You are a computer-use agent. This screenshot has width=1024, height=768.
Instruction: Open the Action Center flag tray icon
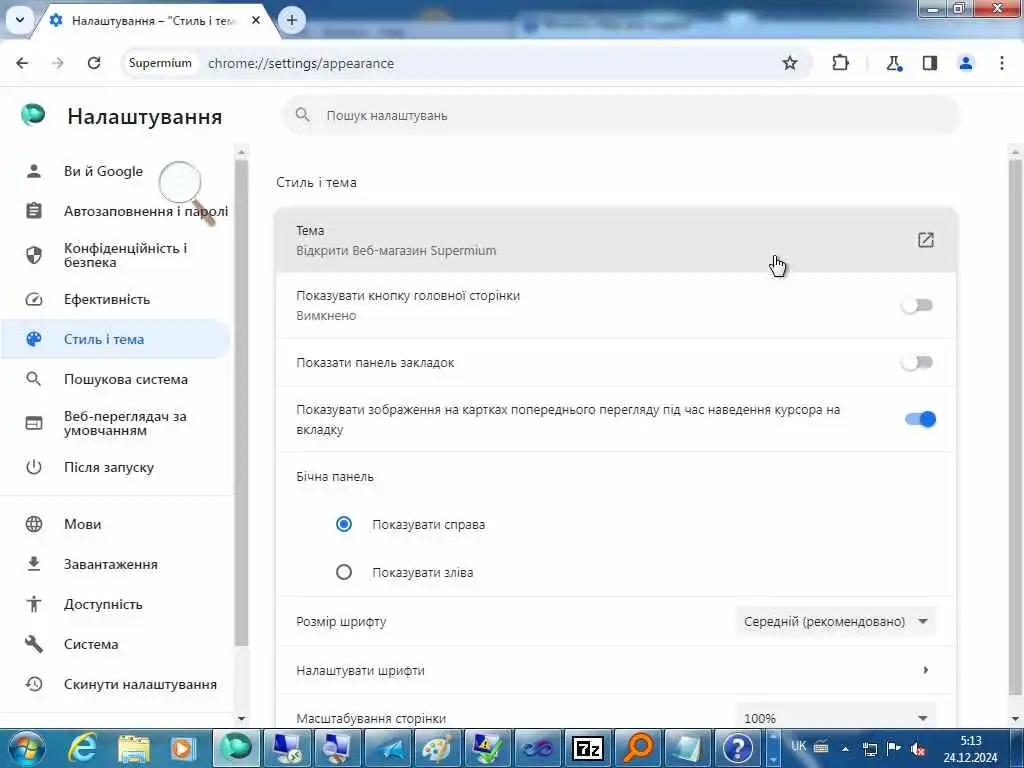tap(893, 748)
